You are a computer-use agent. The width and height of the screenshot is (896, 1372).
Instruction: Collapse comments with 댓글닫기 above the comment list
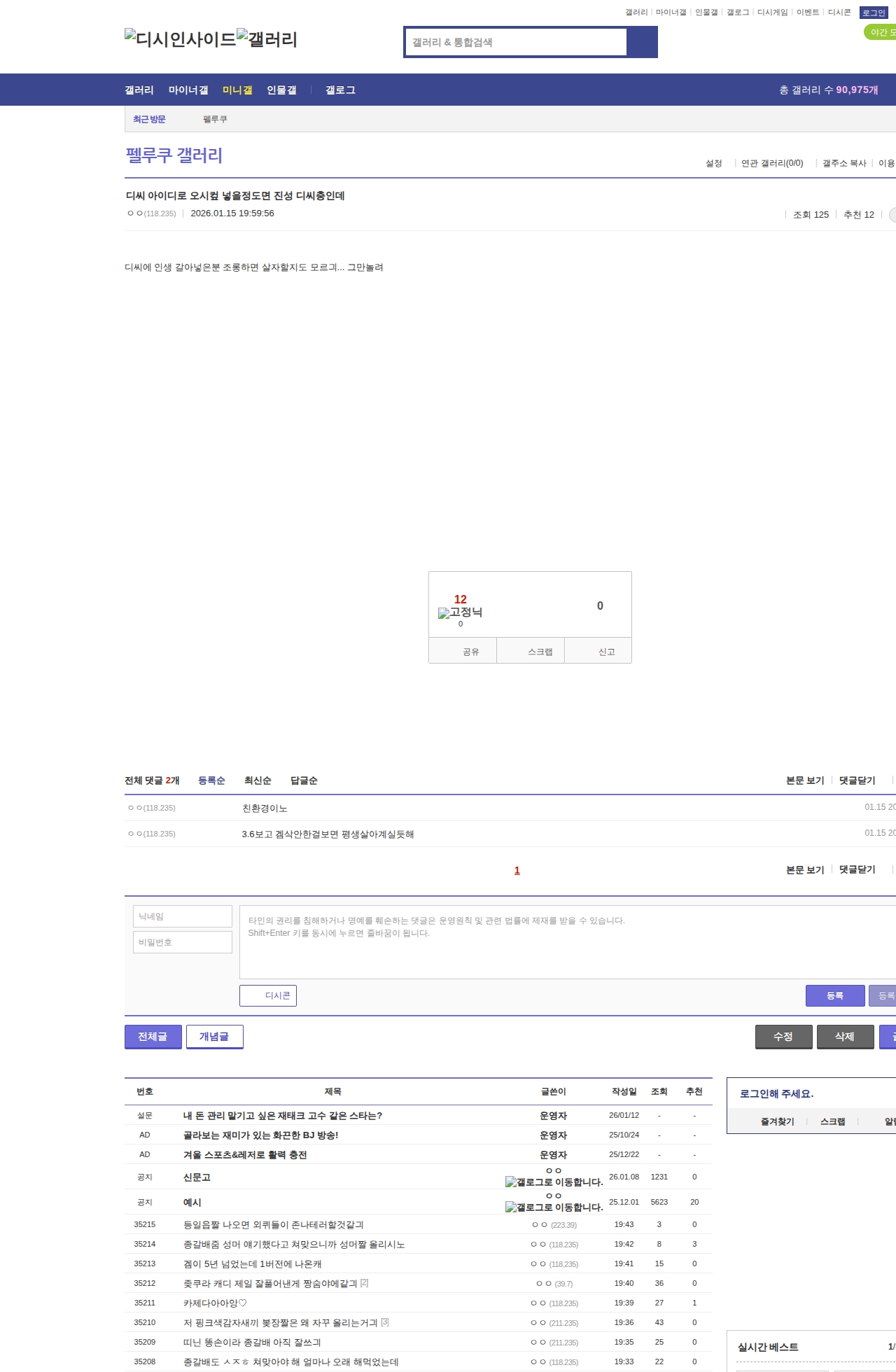[857, 780]
